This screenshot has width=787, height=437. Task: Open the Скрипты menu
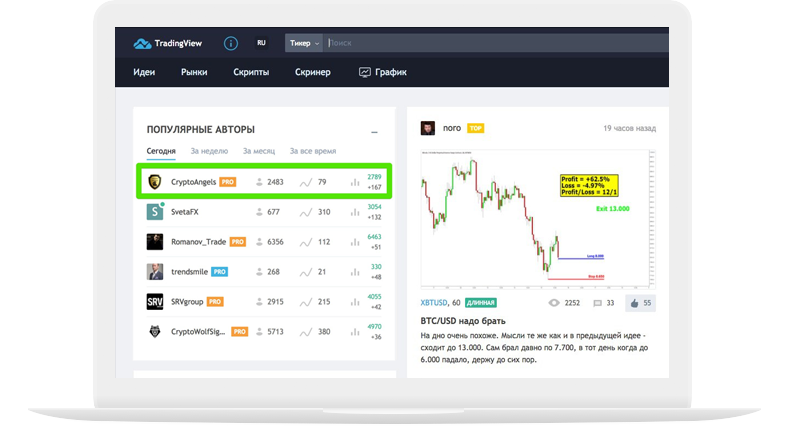[x=251, y=72]
